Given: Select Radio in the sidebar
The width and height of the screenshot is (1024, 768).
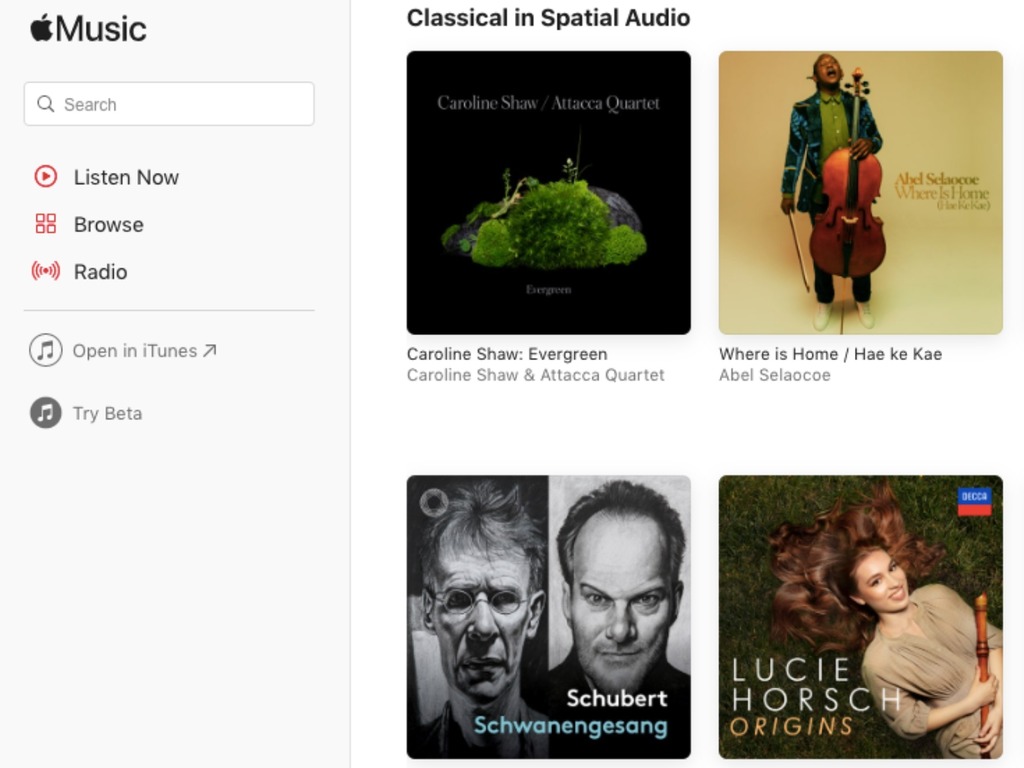Looking at the screenshot, I should tap(80, 271).
